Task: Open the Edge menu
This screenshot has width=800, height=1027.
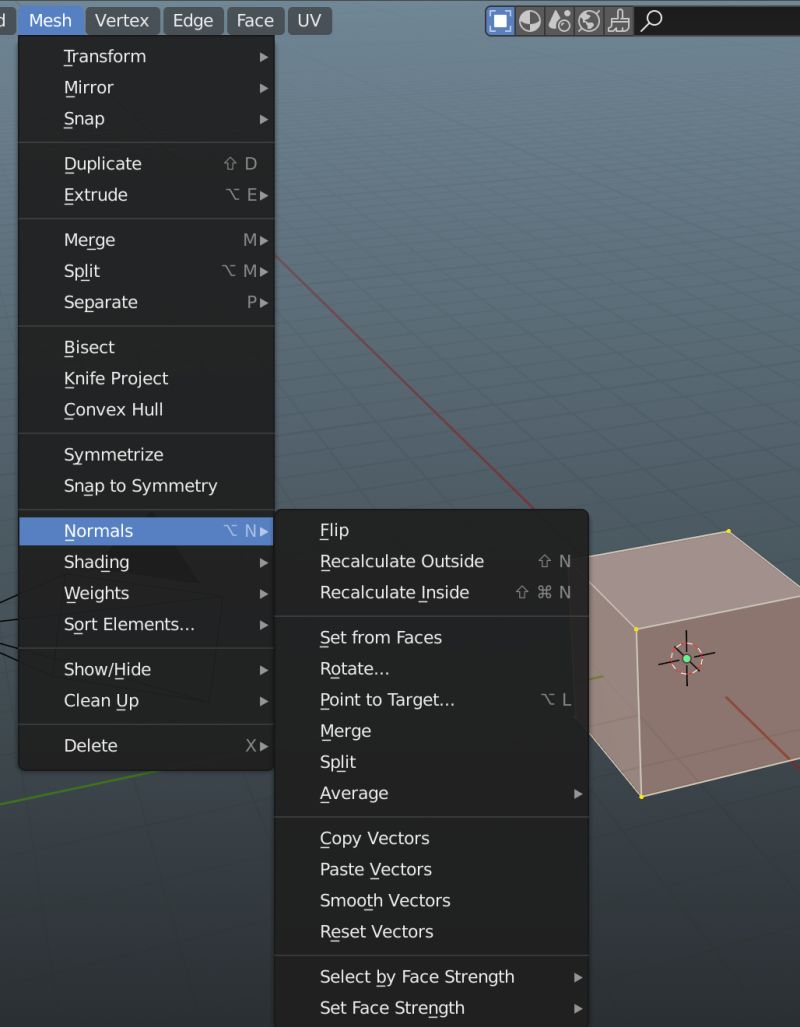Action: click(x=192, y=20)
